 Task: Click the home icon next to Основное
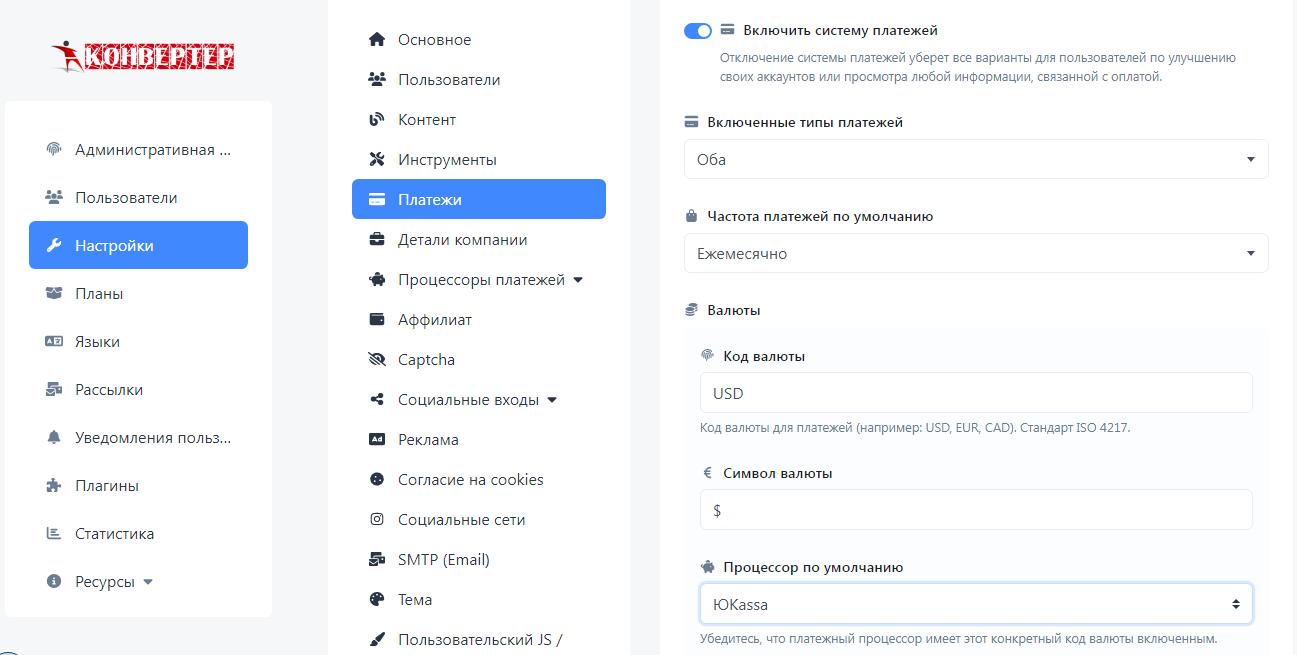pos(377,40)
